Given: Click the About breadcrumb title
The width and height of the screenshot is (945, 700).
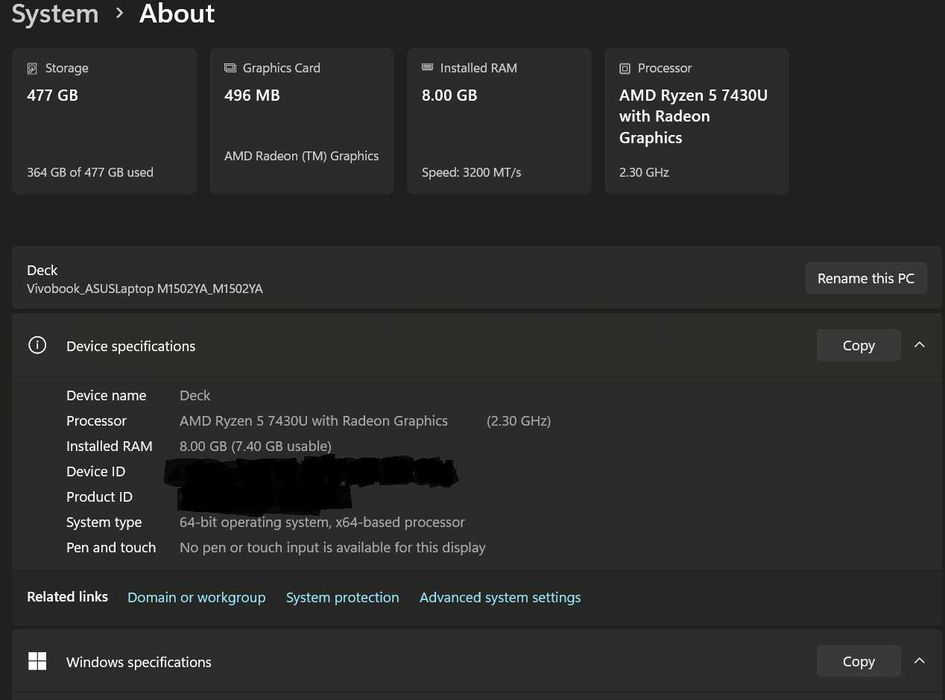Looking at the screenshot, I should 177,13.
